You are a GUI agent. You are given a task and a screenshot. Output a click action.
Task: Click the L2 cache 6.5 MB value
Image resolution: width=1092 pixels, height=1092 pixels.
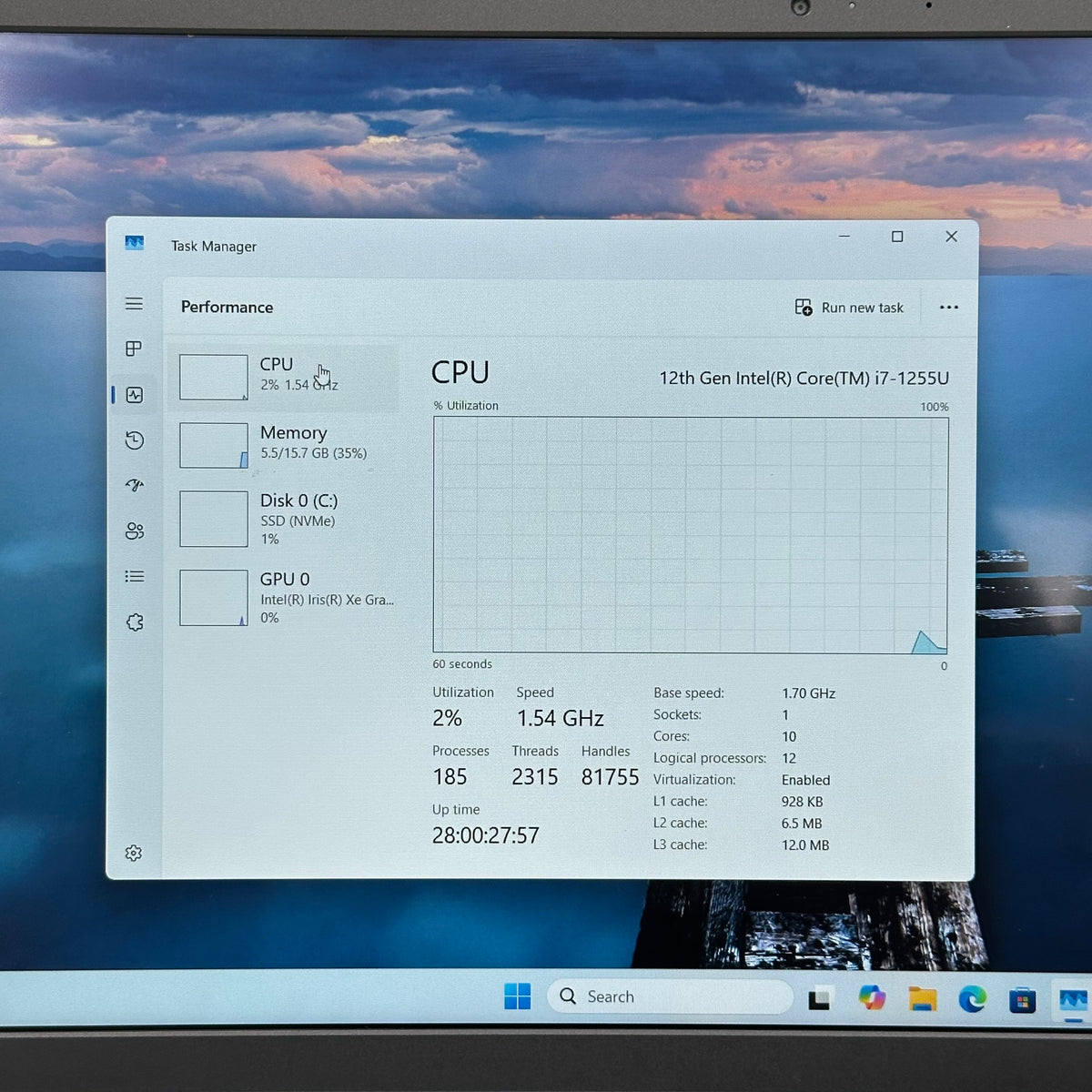[x=802, y=824]
